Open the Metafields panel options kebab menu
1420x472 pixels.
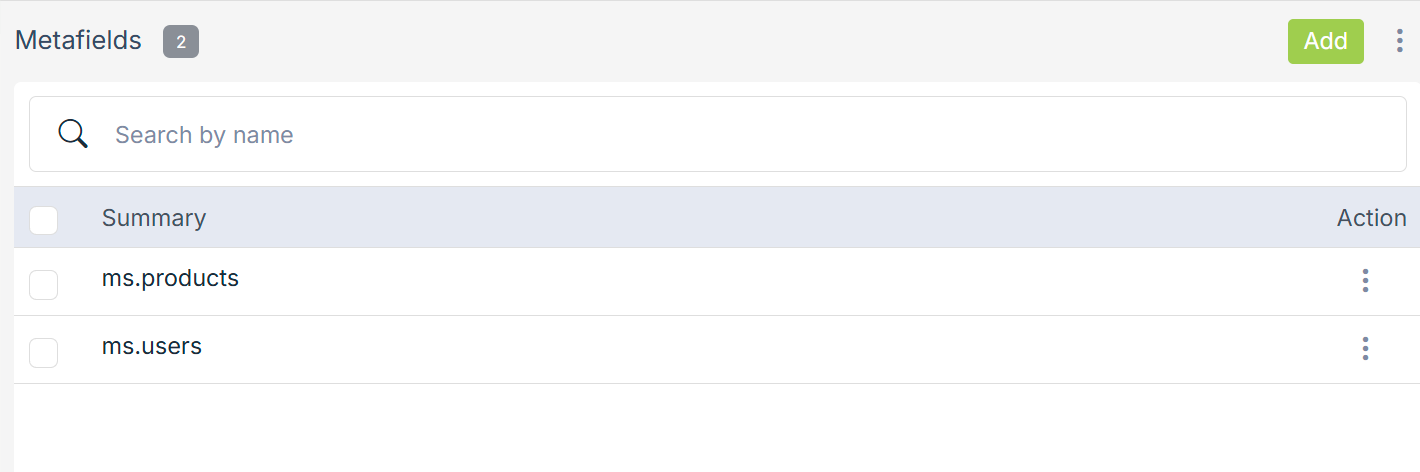click(1399, 41)
